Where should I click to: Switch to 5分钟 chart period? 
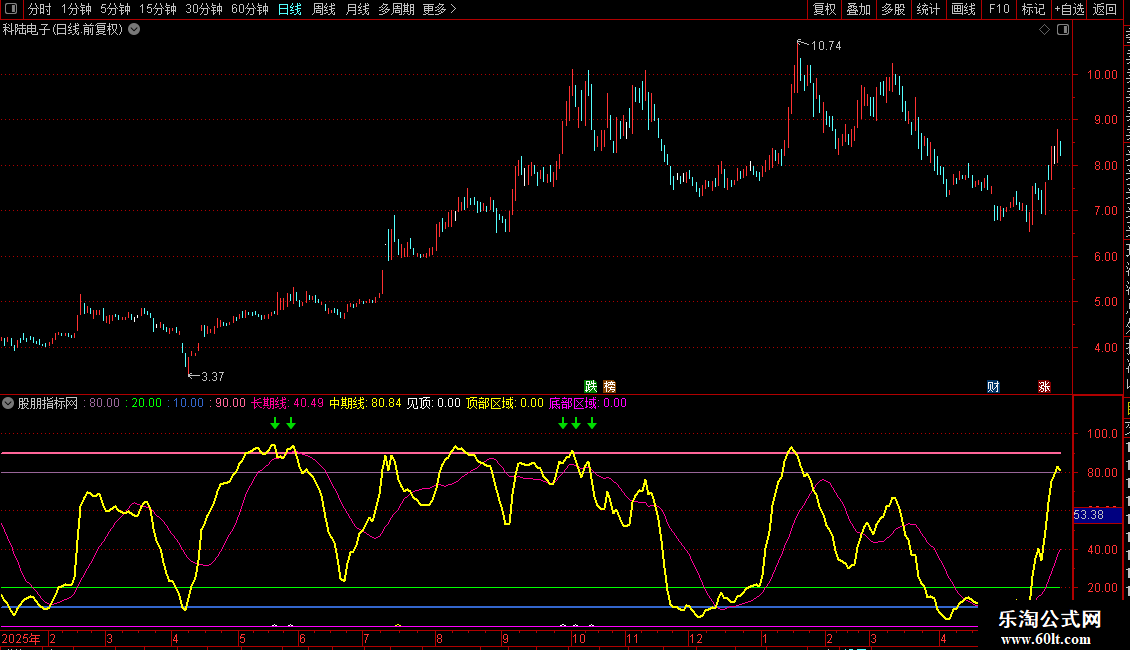[x=115, y=9]
